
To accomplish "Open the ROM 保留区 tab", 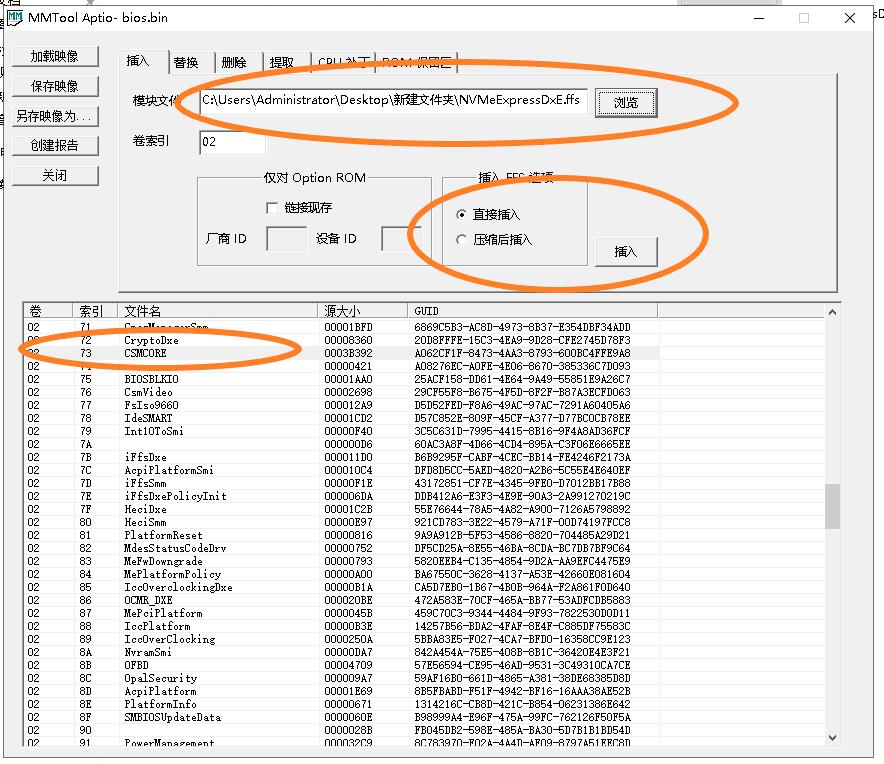I will (x=417, y=63).
